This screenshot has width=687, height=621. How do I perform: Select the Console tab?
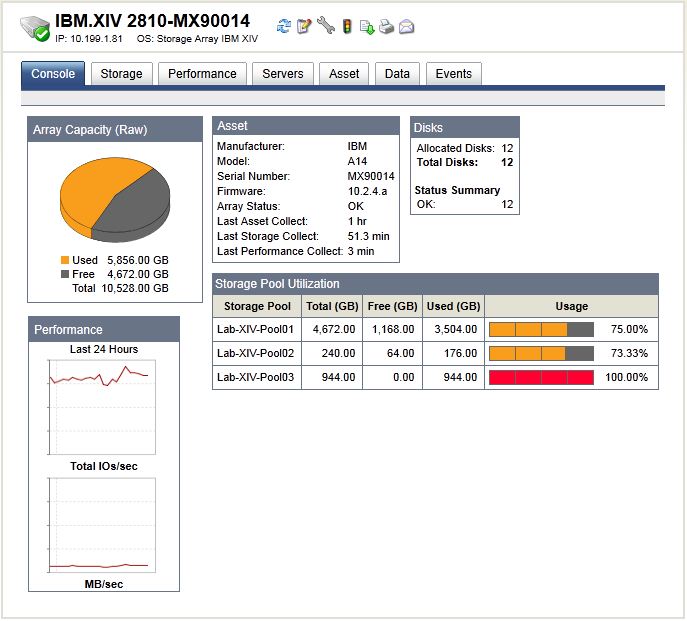[x=53, y=73]
